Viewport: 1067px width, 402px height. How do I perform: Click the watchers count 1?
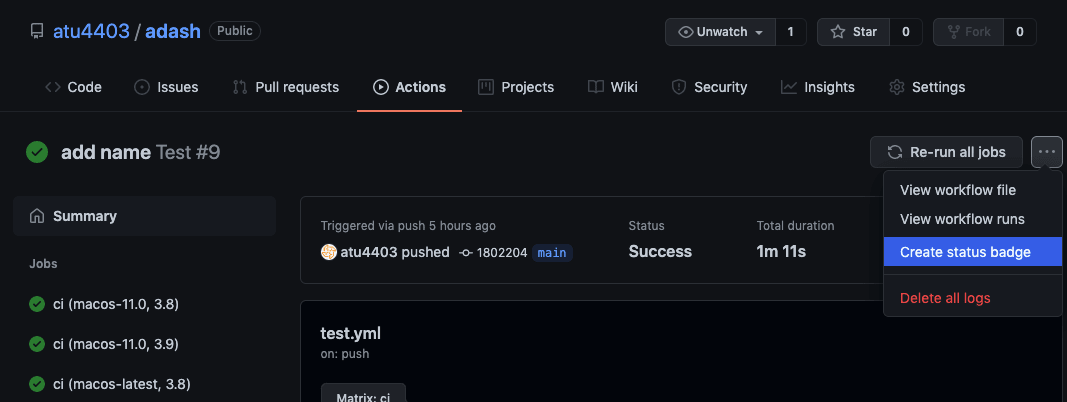pos(790,32)
